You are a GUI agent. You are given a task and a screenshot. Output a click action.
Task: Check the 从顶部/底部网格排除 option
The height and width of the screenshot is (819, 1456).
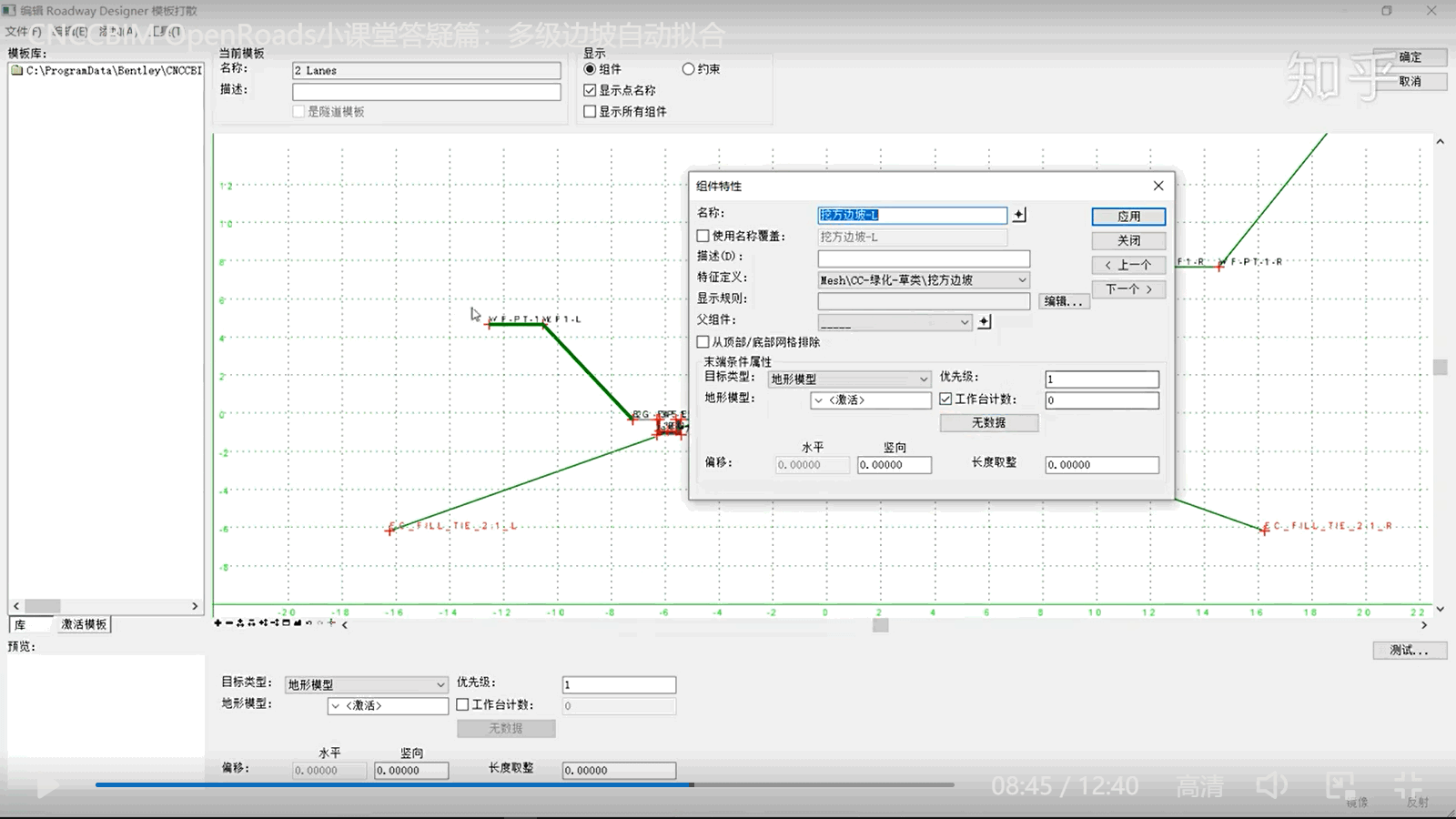[x=703, y=342]
